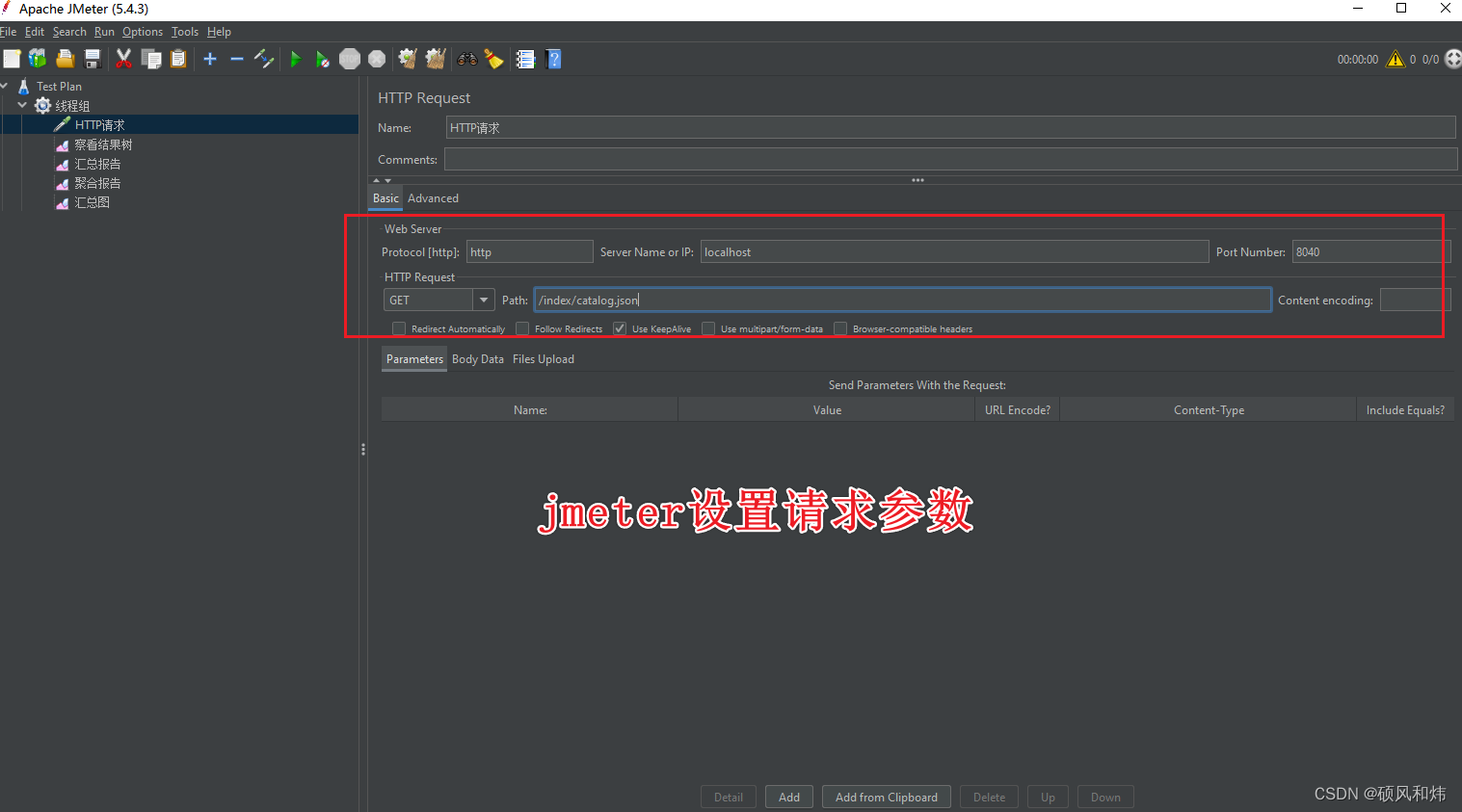Enable Redirect Automatically checkbox

pos(399,328)
